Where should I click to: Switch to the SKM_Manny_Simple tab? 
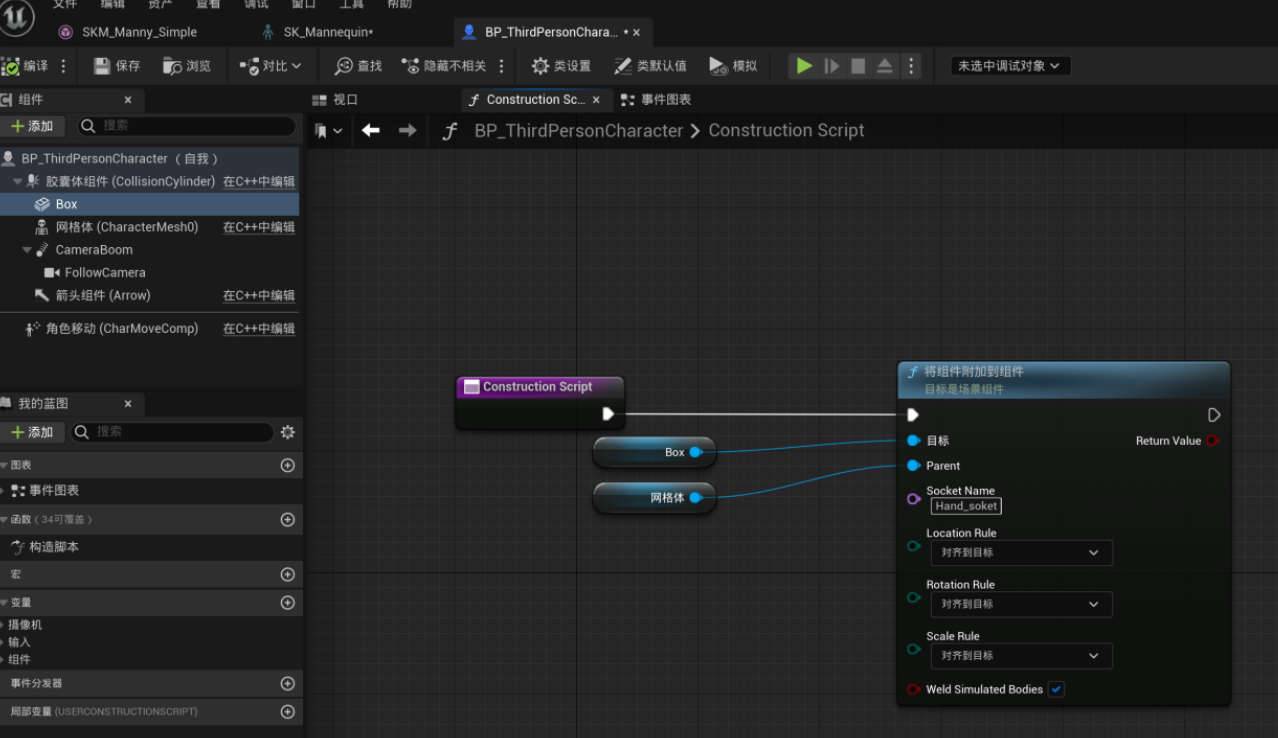pos(139,32)
